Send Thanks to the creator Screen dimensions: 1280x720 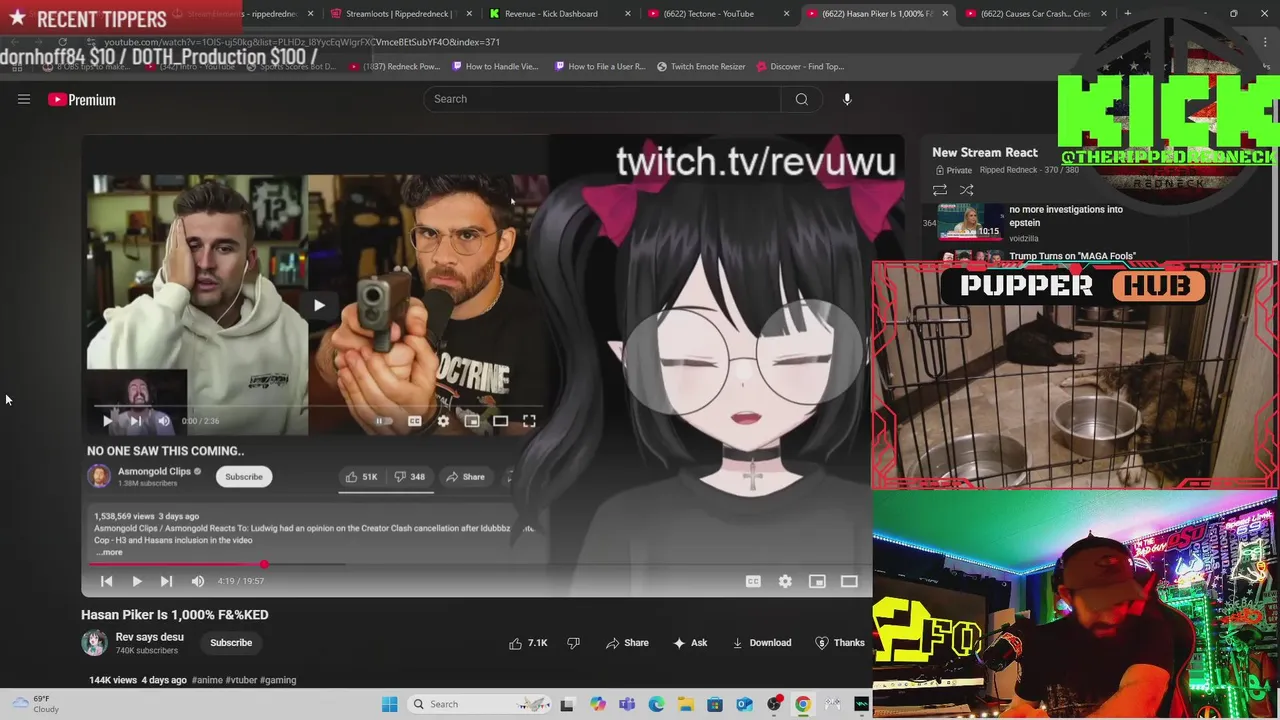coord(840,643)
